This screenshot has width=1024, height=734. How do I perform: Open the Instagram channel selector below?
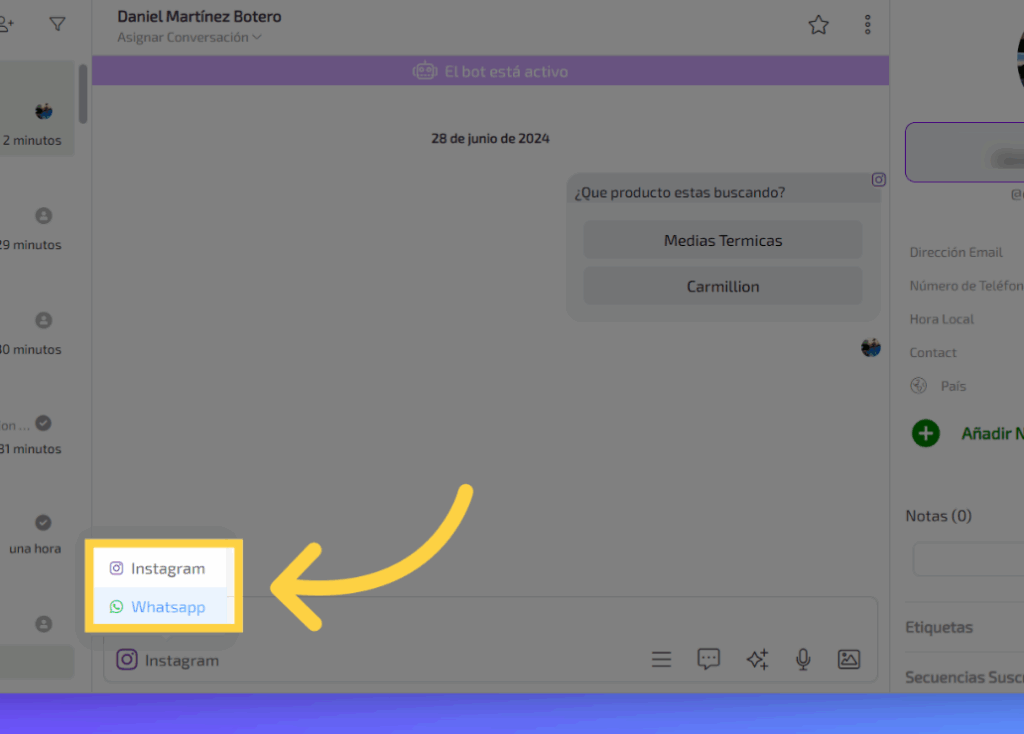point(168,660)
